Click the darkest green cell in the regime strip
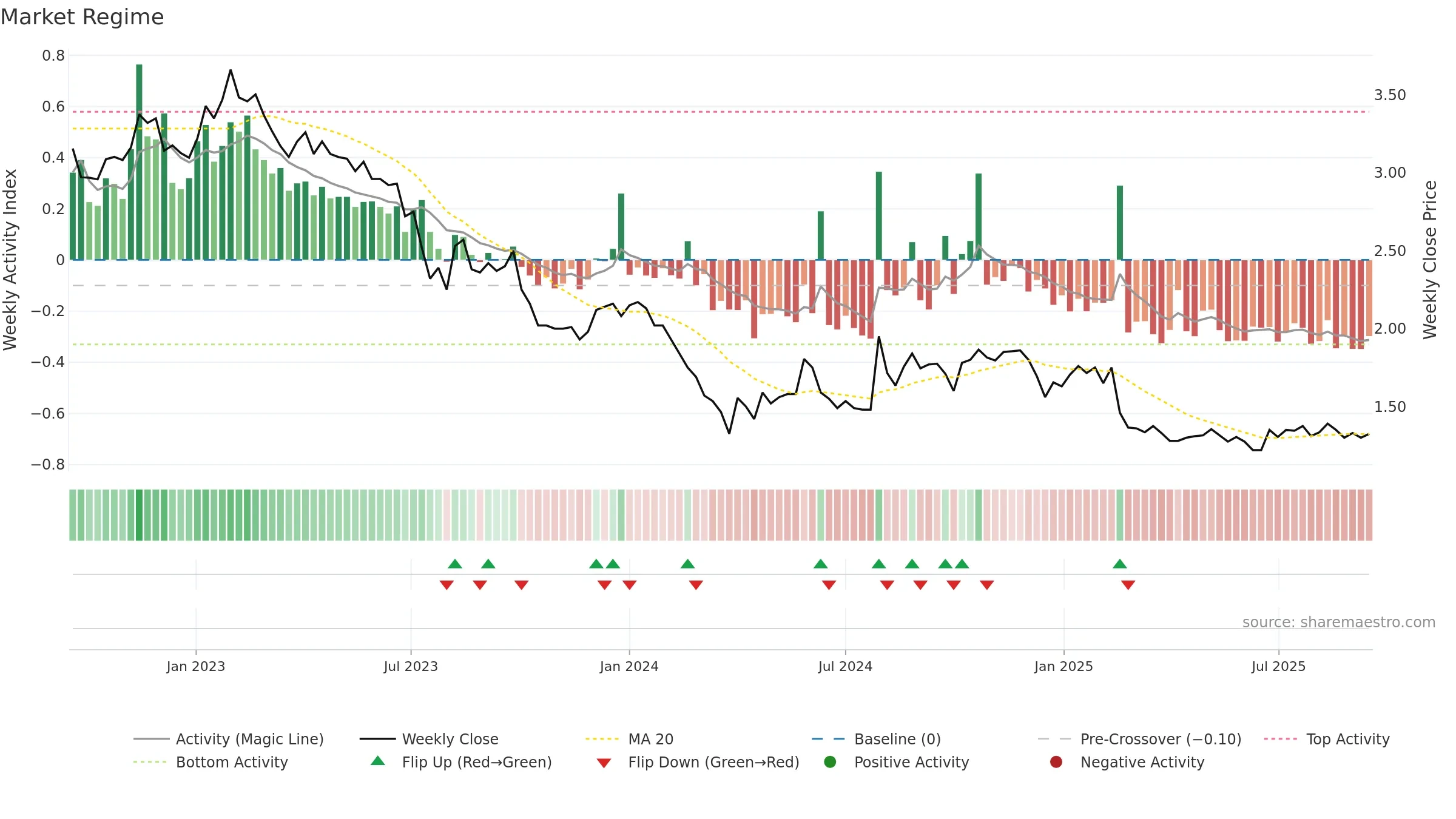The image size is (1456, 819). 139,515
